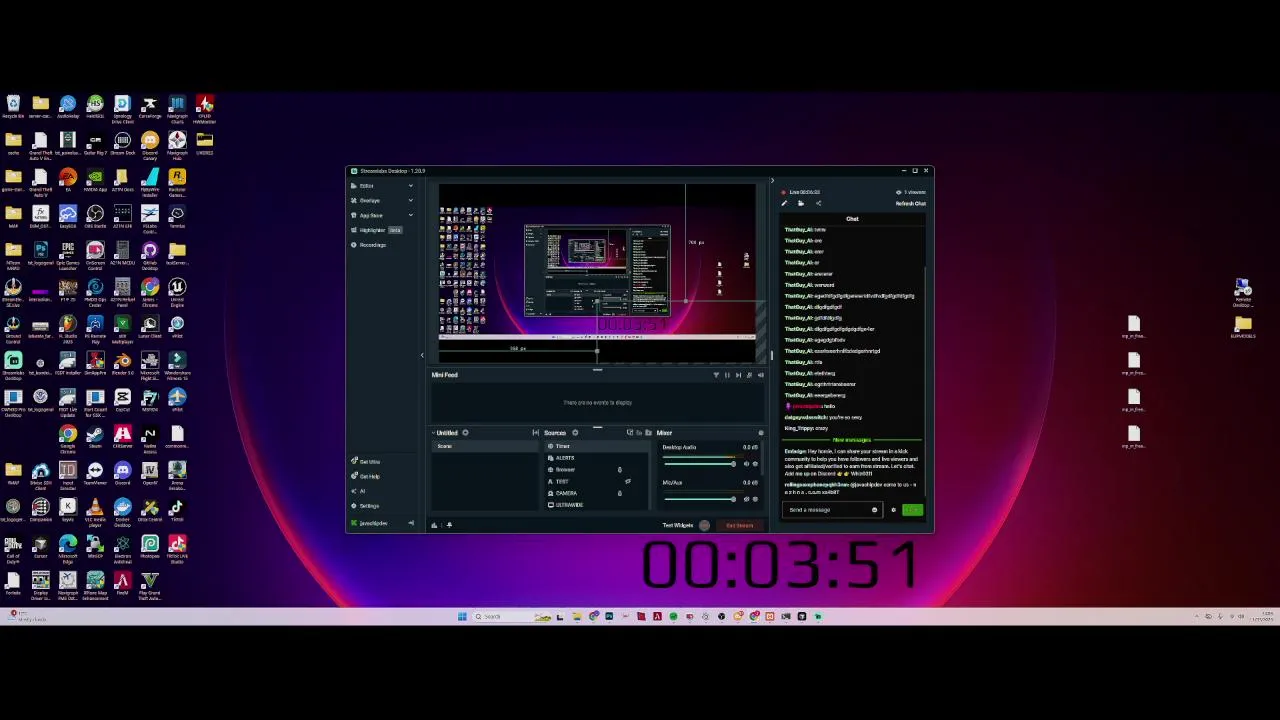Open scene transitions icon beside Sources
1280x720 pixels.
coord(535,433)
